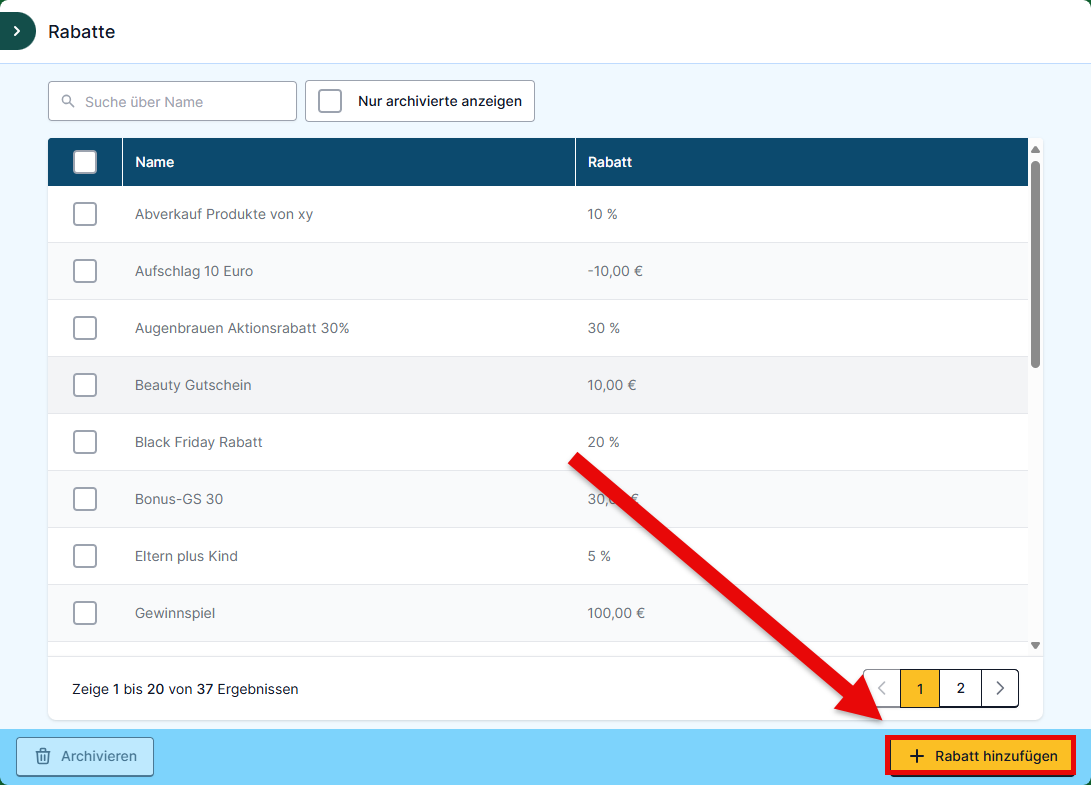Image resolution: width=1091 pixels, height=785 pixels.
Task: Select the 'Aufschlag 10 Euro' row checkbox
Action: pos(85,271)
